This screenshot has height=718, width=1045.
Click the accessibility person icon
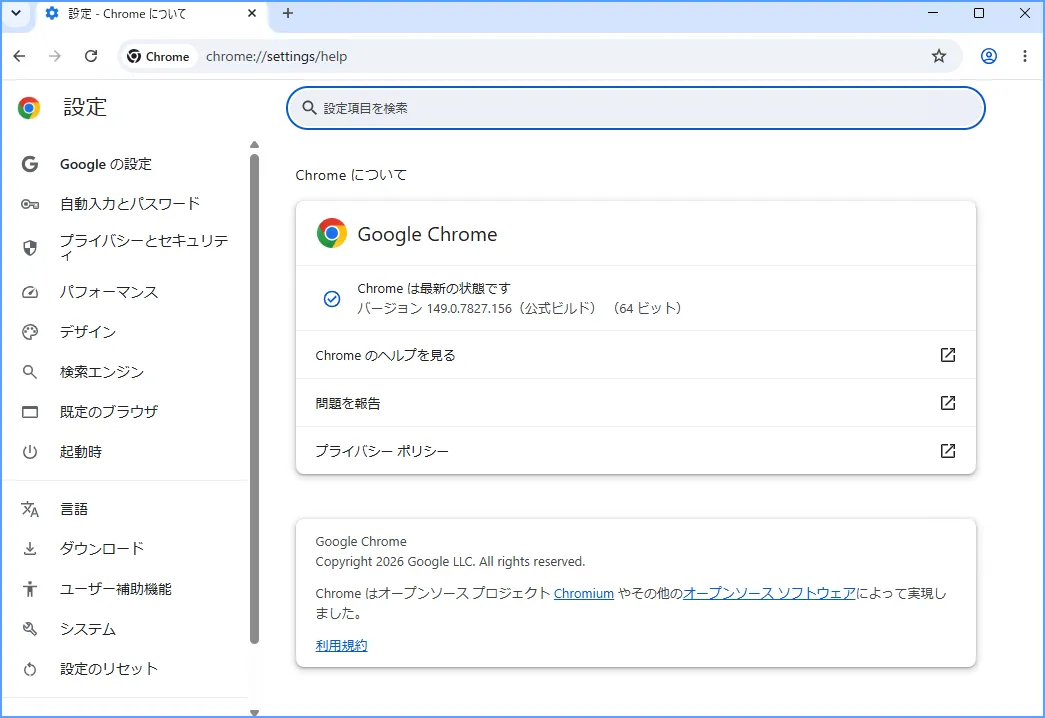click(30, 589)
